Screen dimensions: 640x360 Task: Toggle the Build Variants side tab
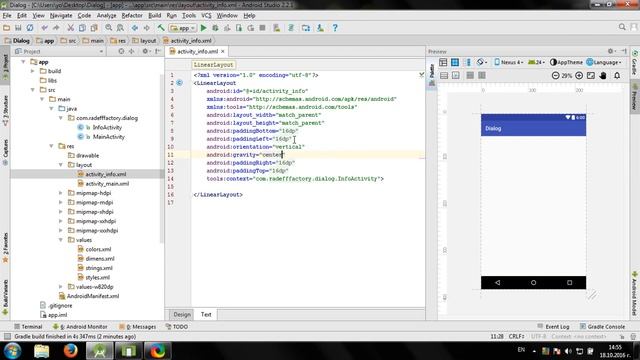(x=5, y=297)
